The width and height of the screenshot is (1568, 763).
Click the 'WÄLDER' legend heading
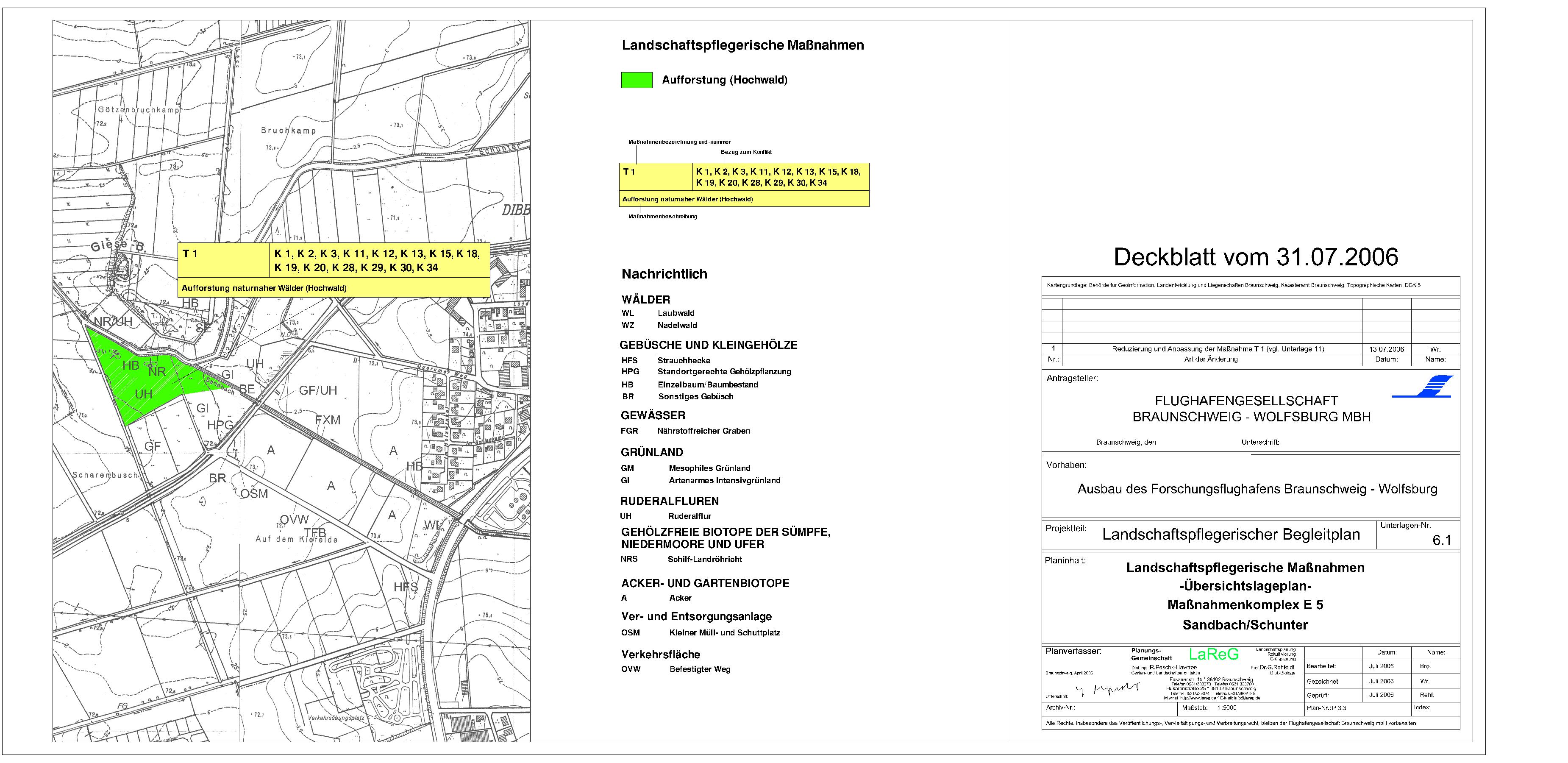pyautogui.click(x=646, y=300)
